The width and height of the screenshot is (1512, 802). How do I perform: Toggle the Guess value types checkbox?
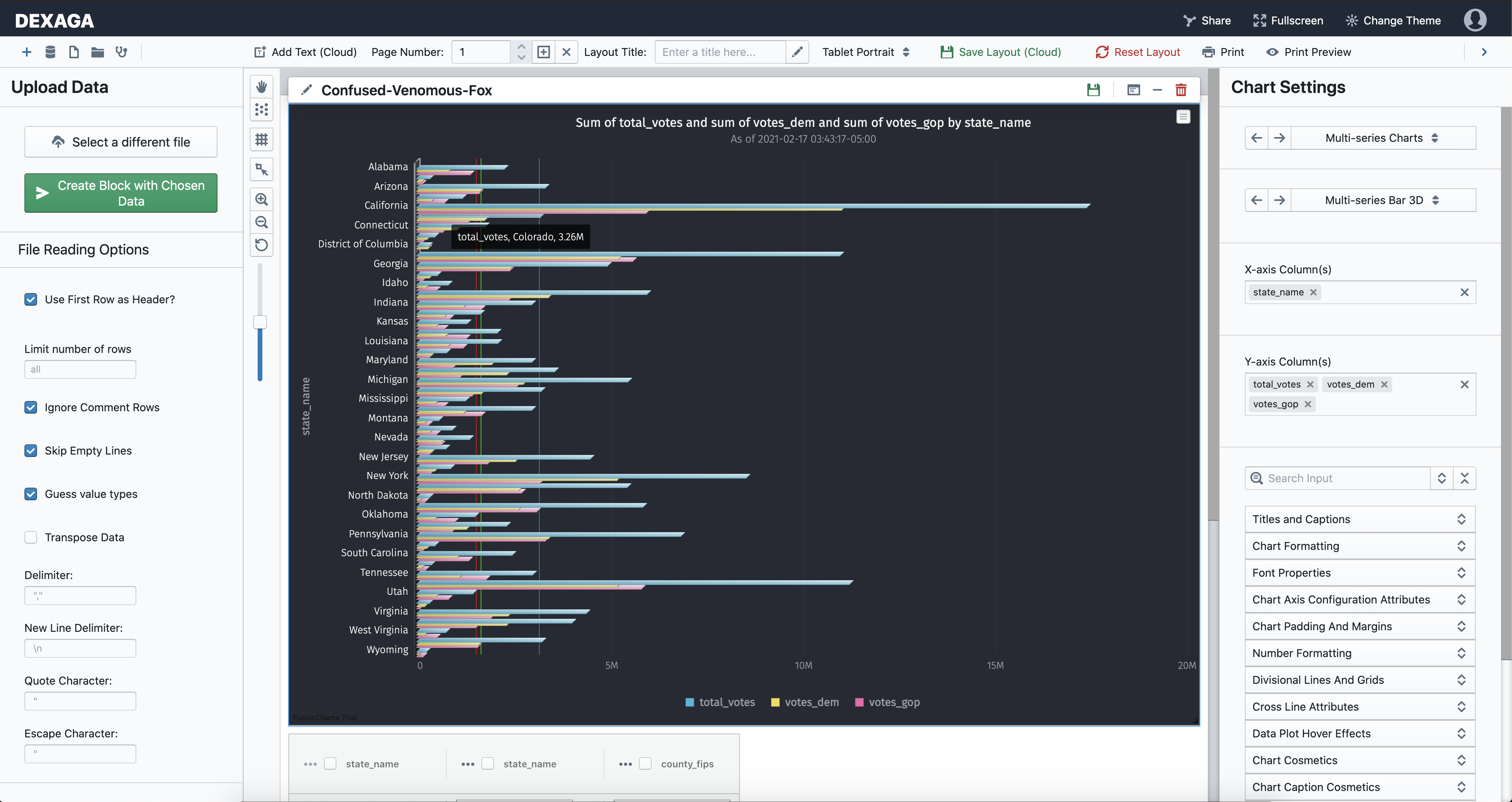click(x=31, y=494)
